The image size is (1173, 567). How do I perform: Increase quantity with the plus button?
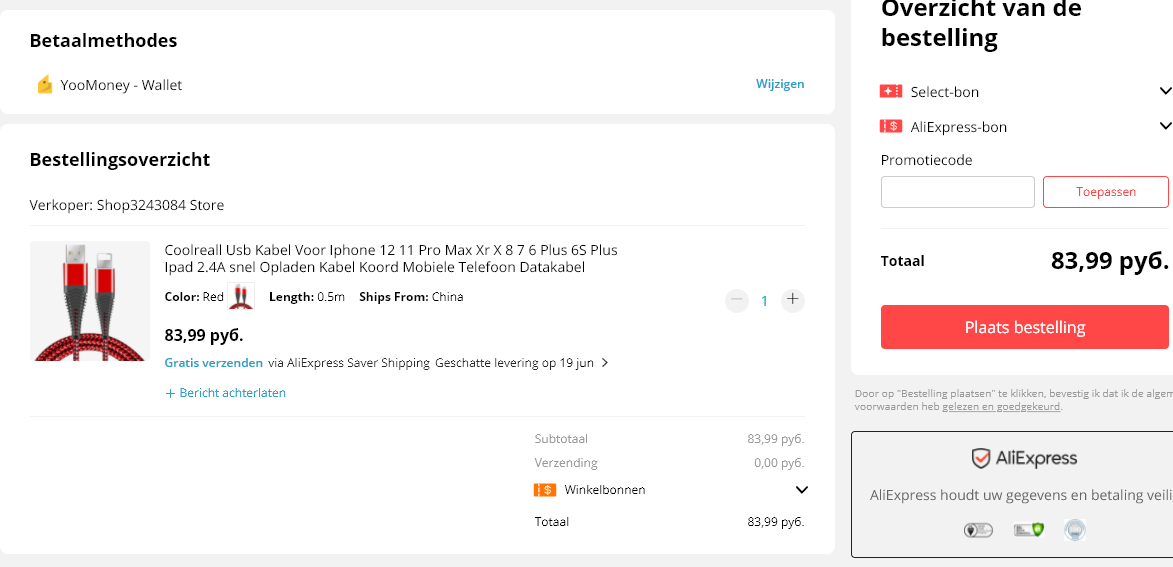793,301
